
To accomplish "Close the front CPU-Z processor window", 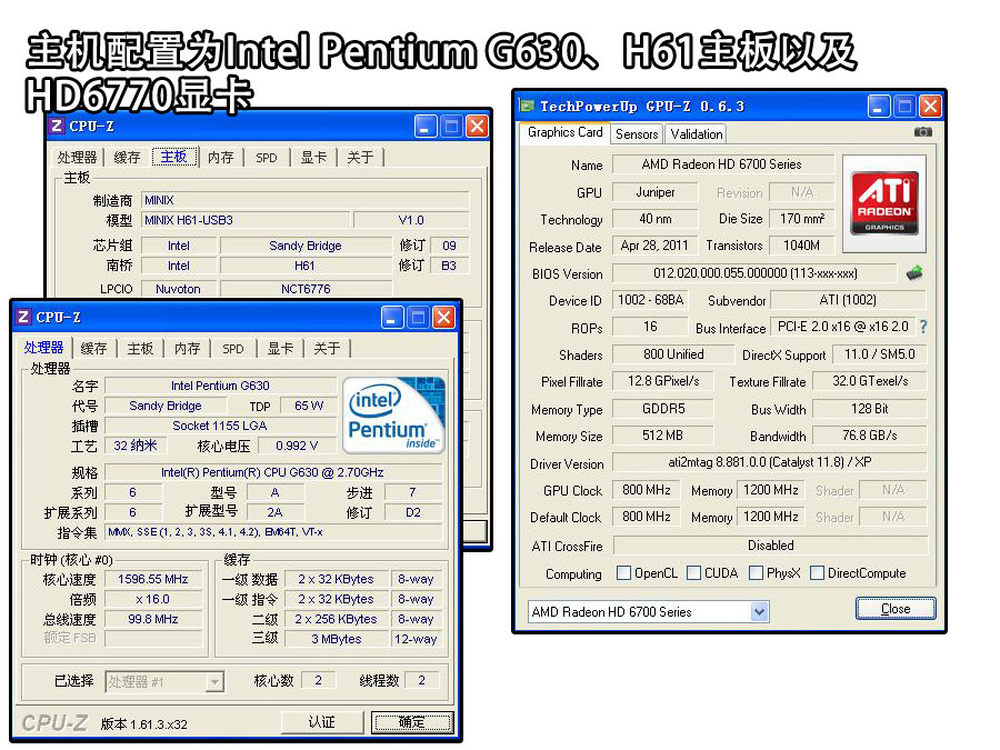I will click(443, 317).
